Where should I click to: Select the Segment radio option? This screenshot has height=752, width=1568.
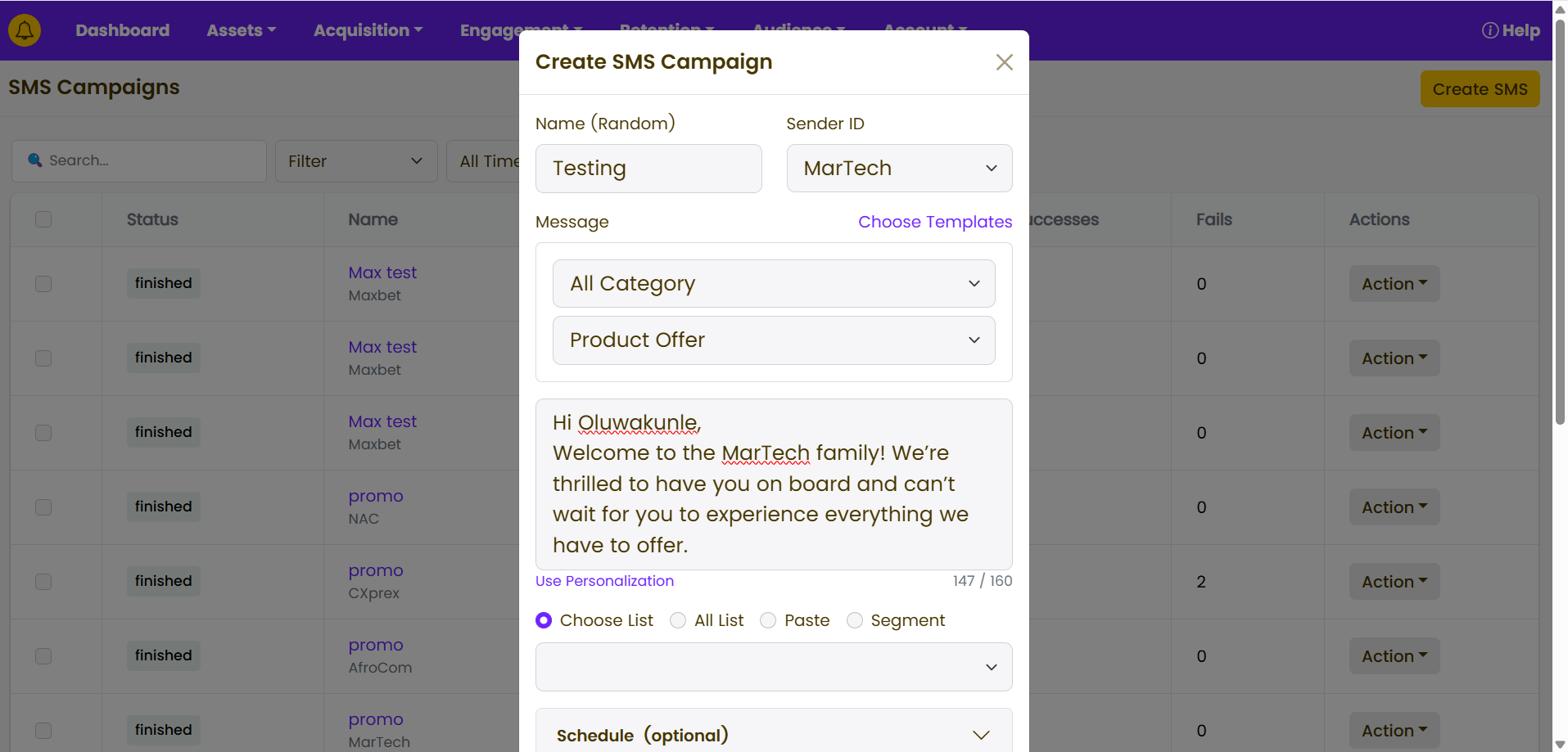(855, 620)
